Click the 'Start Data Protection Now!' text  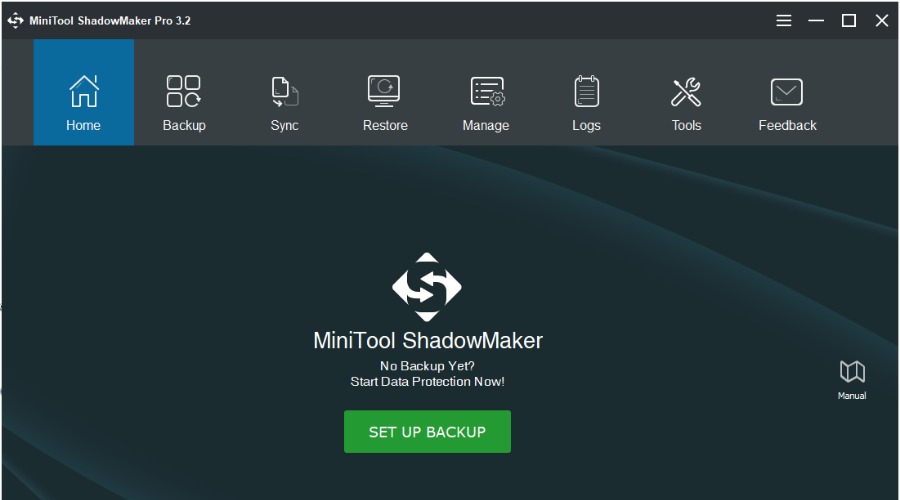427,382
